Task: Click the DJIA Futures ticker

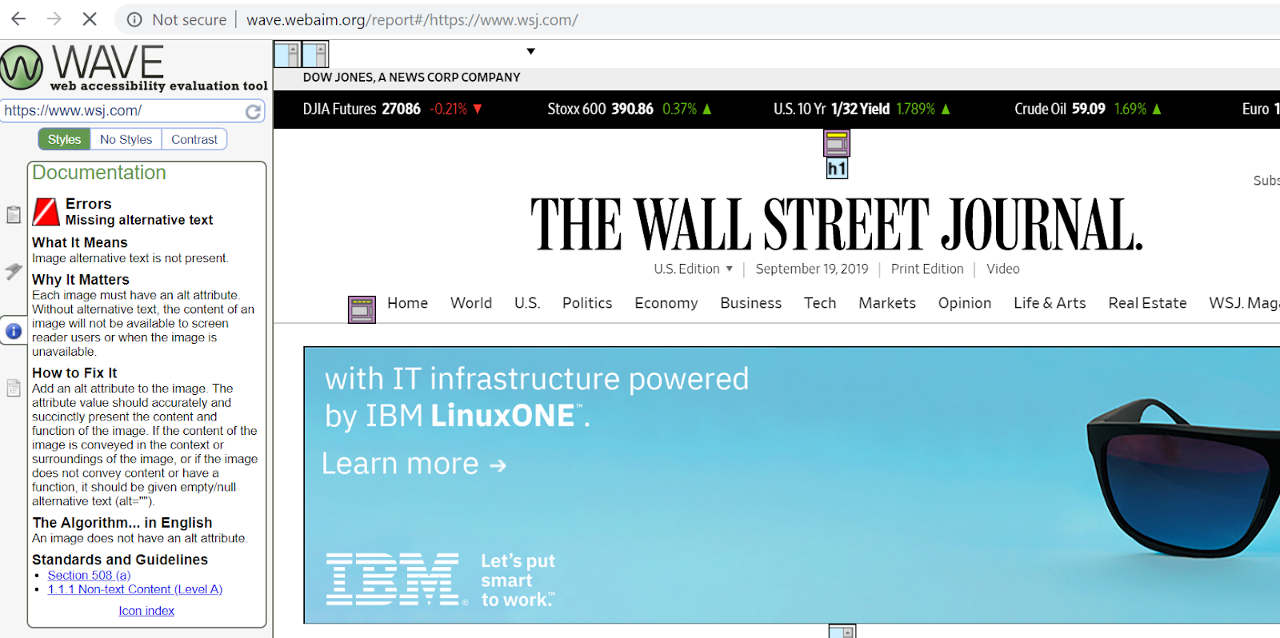Action: click(x=394, y=109)
